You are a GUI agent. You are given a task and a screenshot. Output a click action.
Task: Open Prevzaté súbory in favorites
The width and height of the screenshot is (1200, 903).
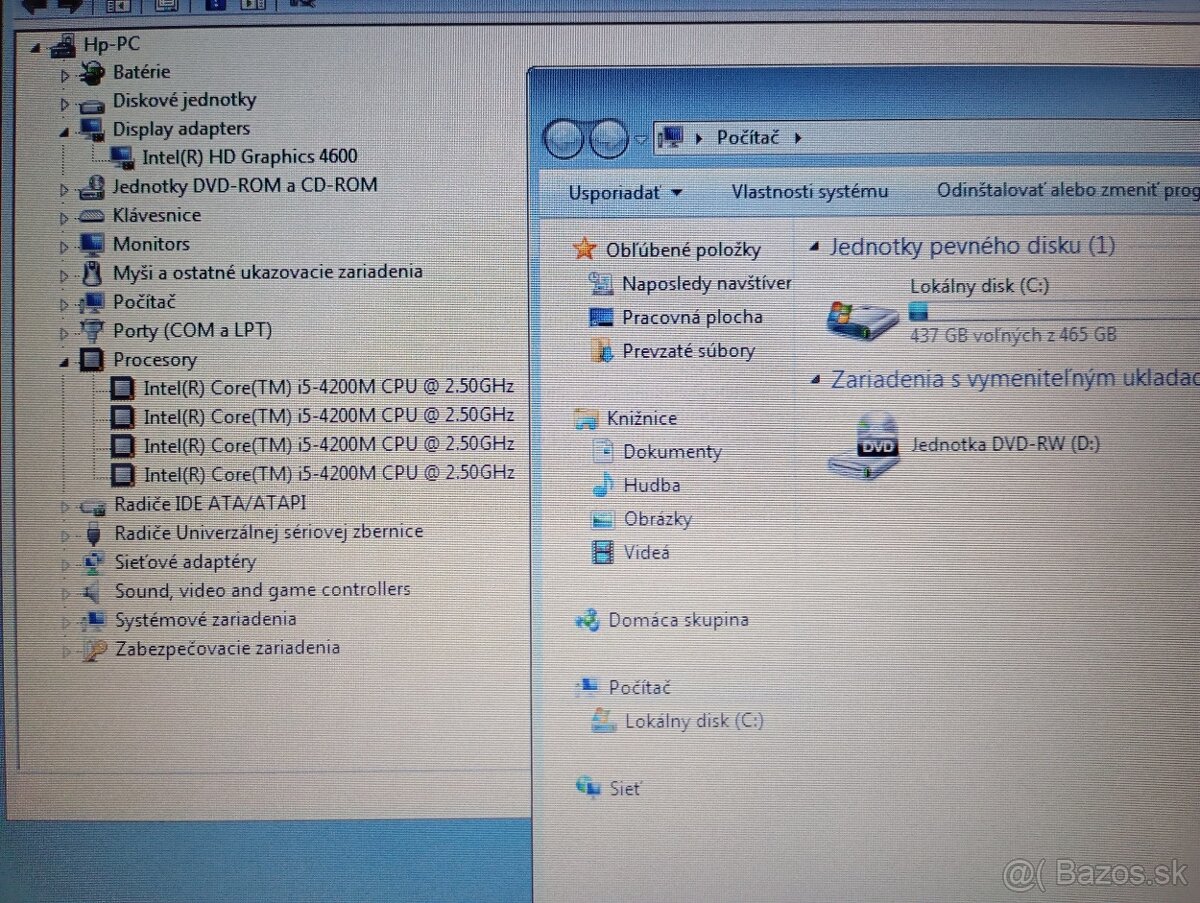(x=688, y=351)
